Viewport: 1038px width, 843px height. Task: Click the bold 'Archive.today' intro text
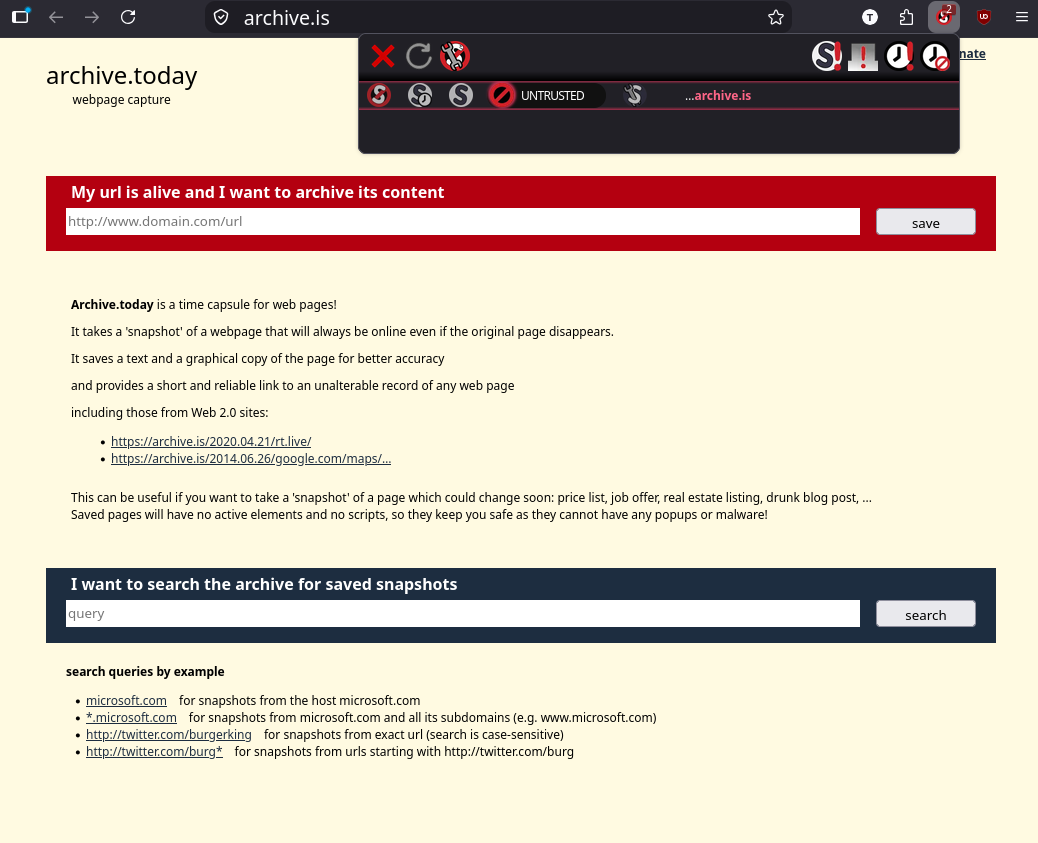tap(112, 305)
